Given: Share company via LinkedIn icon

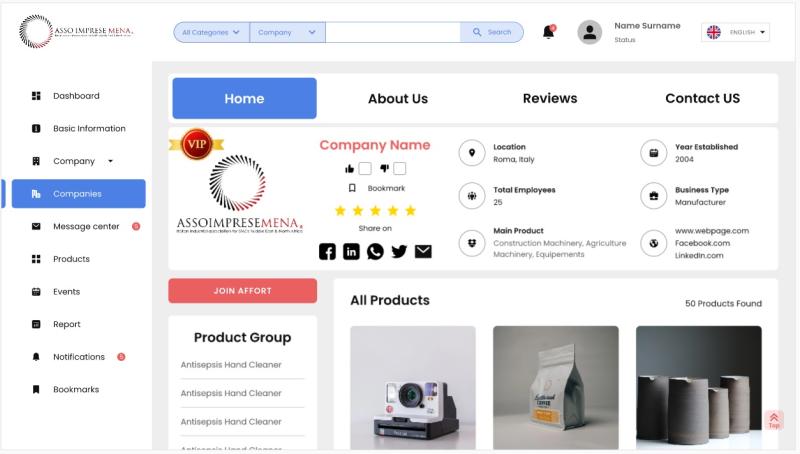Looking at the screenshot, I should pos(351,251).
